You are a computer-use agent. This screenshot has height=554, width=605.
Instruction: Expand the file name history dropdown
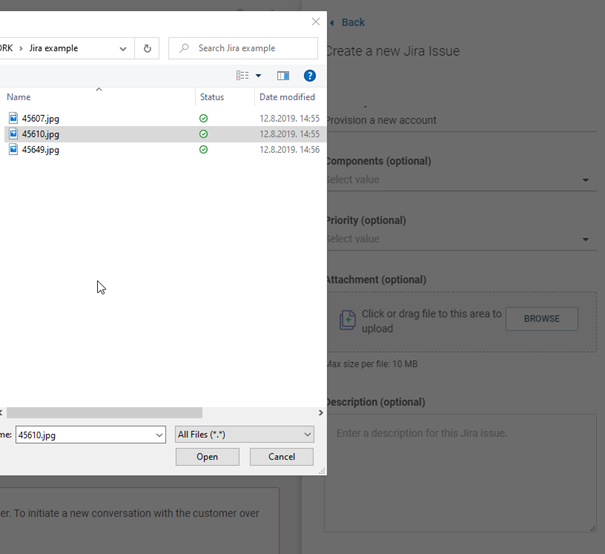pos(159,434)
